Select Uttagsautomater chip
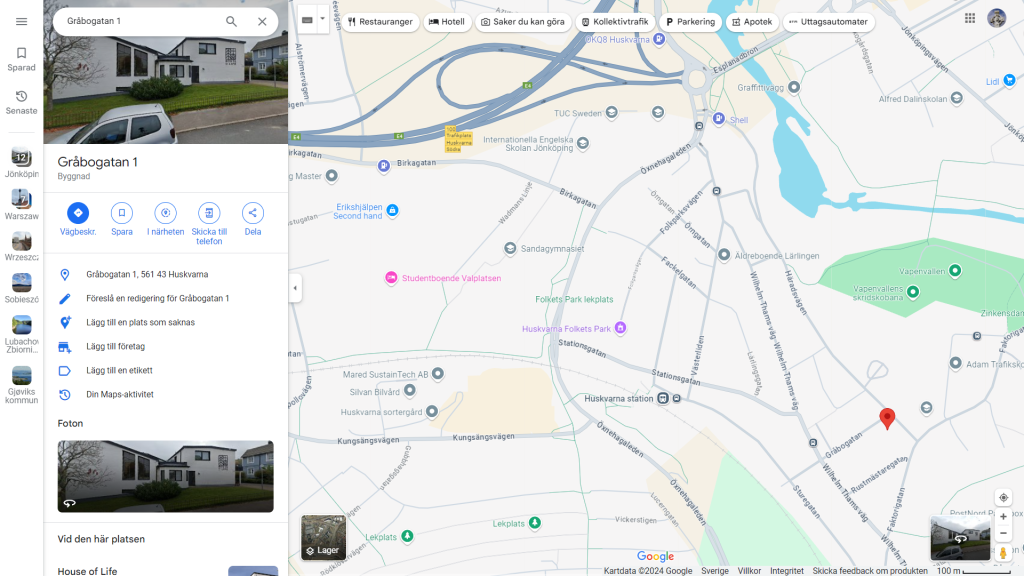Image resolution: width=1024 pixels, height=576 pixels. [828, 22]
